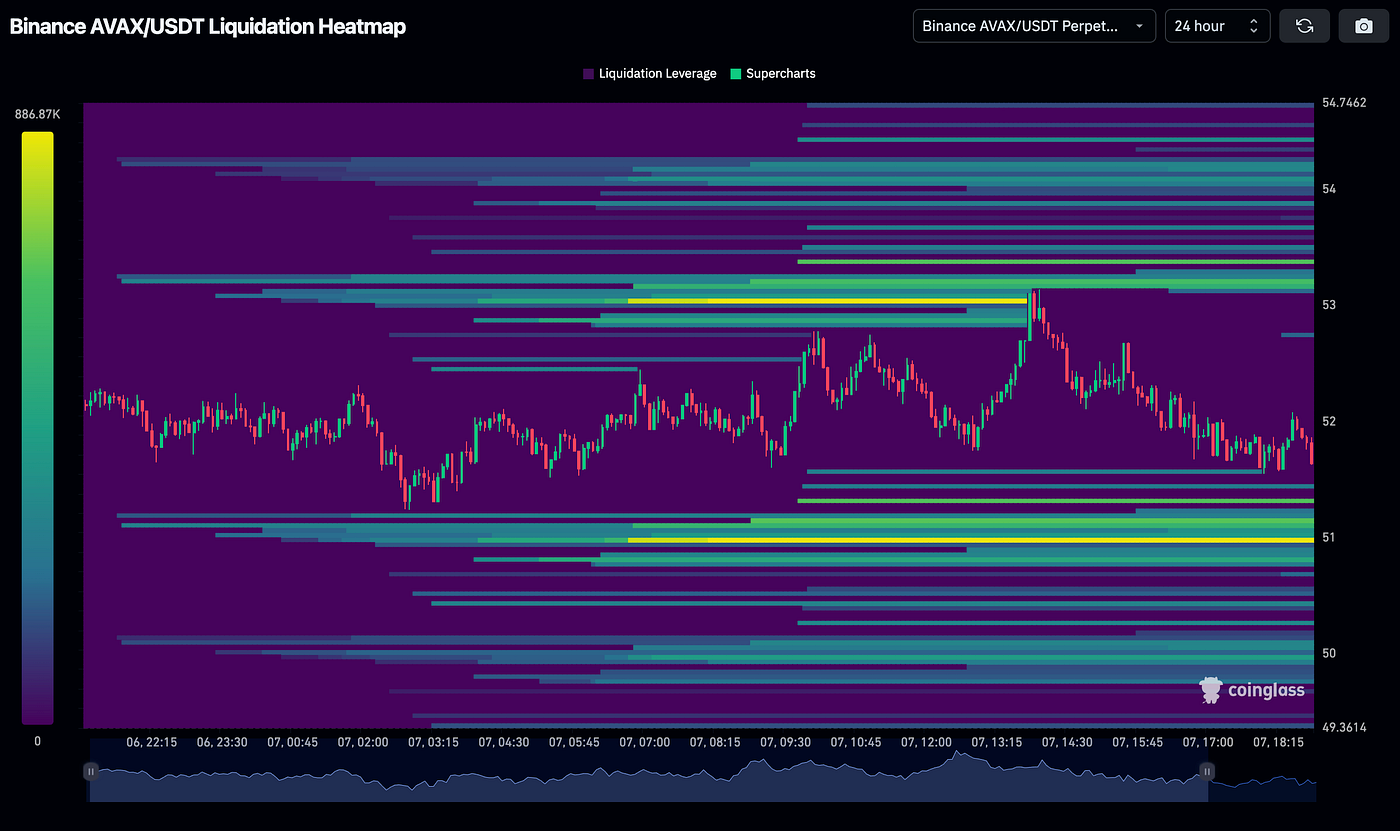Image resolution: width=1400 pixels, height=831 pixels.
Task: Click the 50 price axis label
Action: [x=1329, y=653]
